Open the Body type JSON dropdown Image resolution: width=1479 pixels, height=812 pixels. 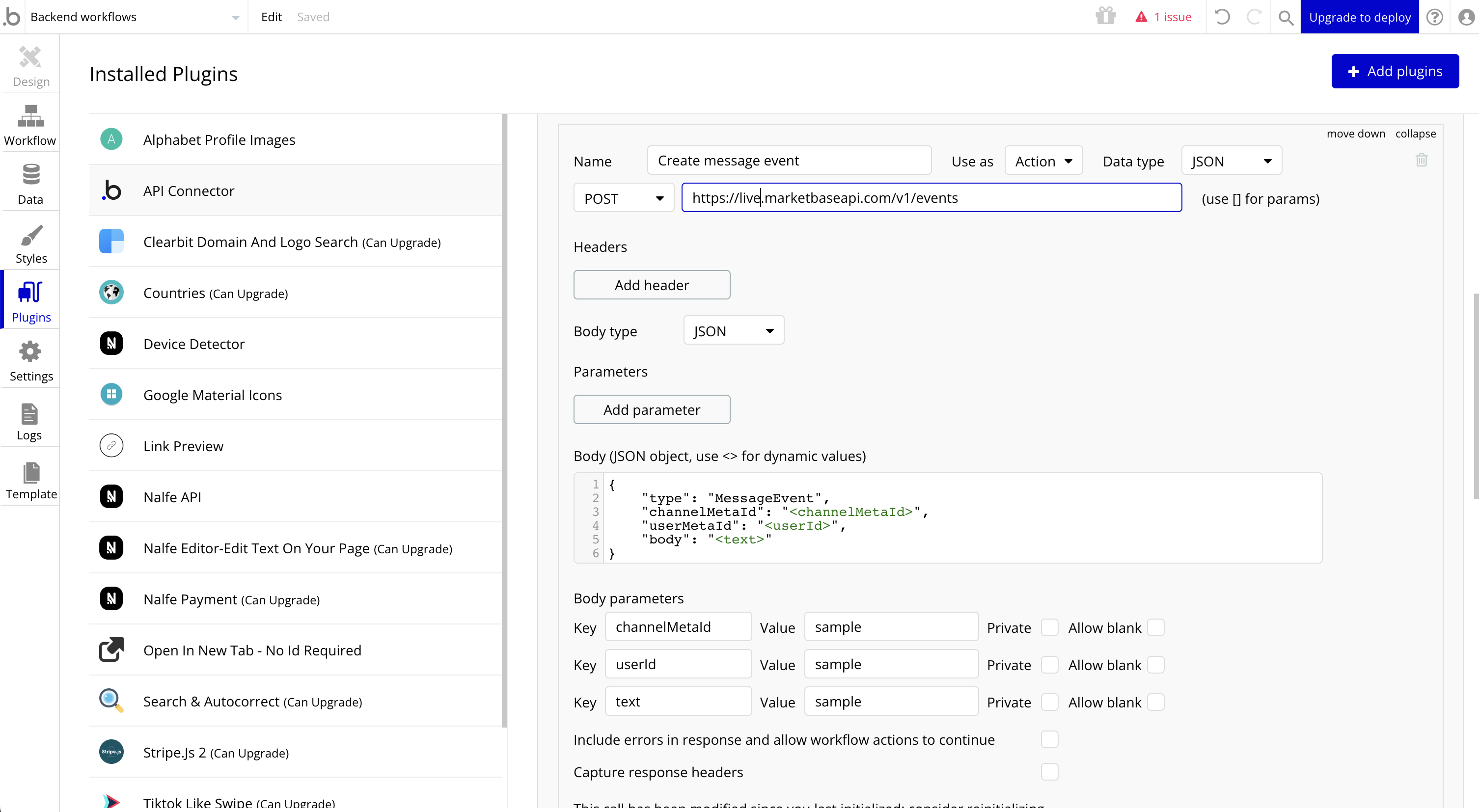click(x=733, y=330)
